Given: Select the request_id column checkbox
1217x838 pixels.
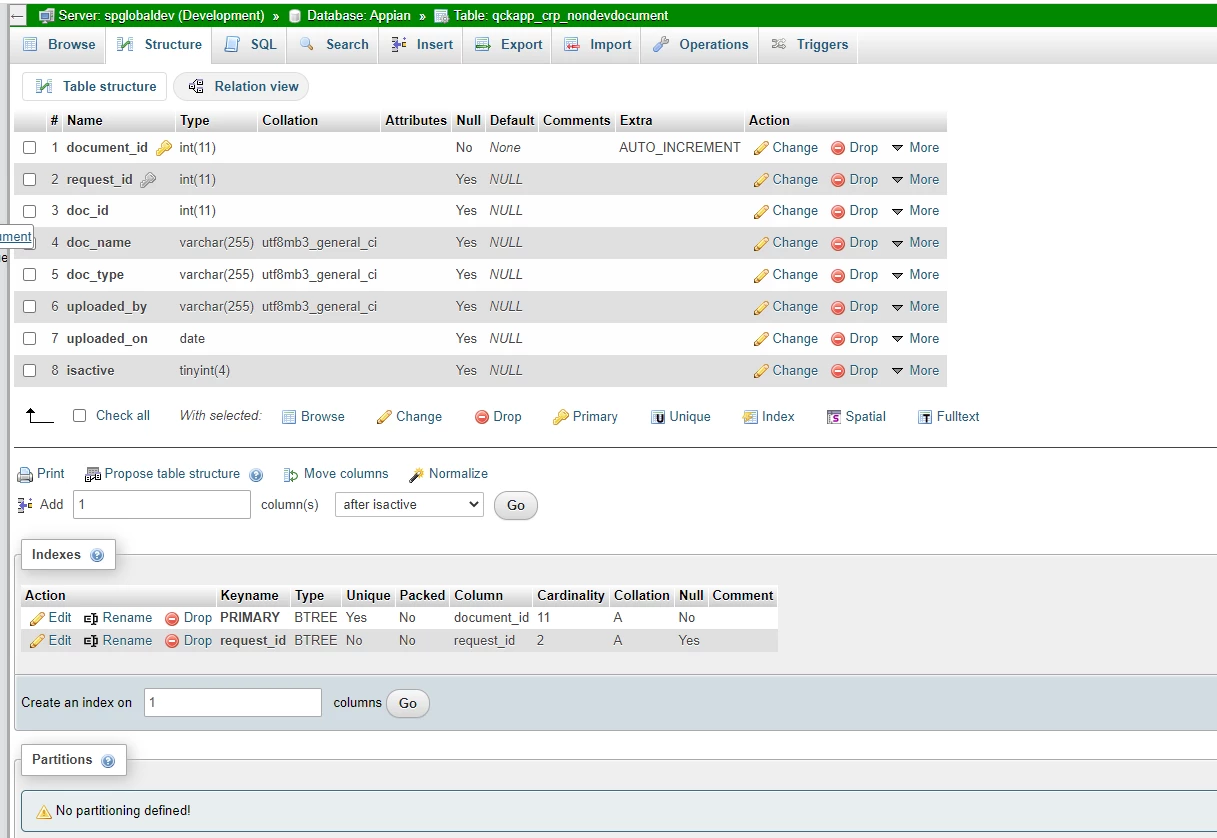Looking at the screenshot, I should [x=29, y=180].
